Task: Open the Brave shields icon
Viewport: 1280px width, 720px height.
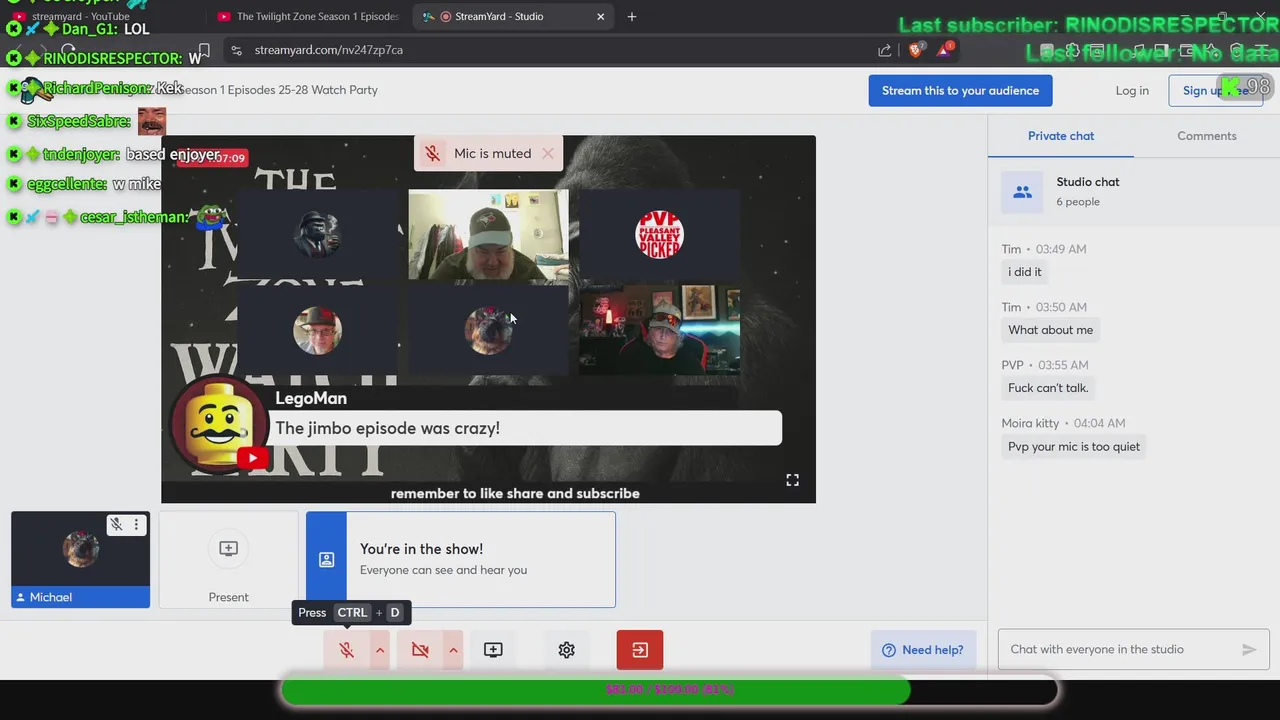Action: coord(916,50)
